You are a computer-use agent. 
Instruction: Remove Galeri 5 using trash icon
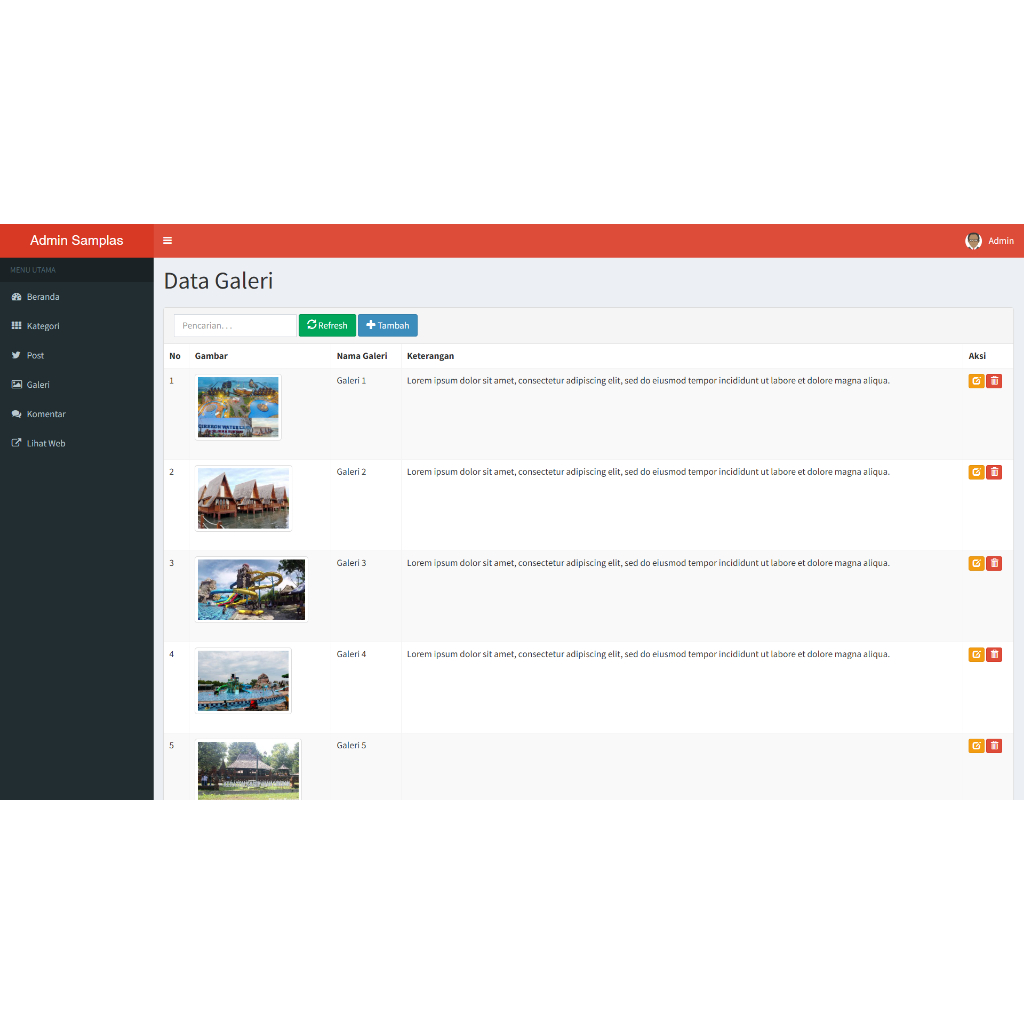click(x=994, y=746)
